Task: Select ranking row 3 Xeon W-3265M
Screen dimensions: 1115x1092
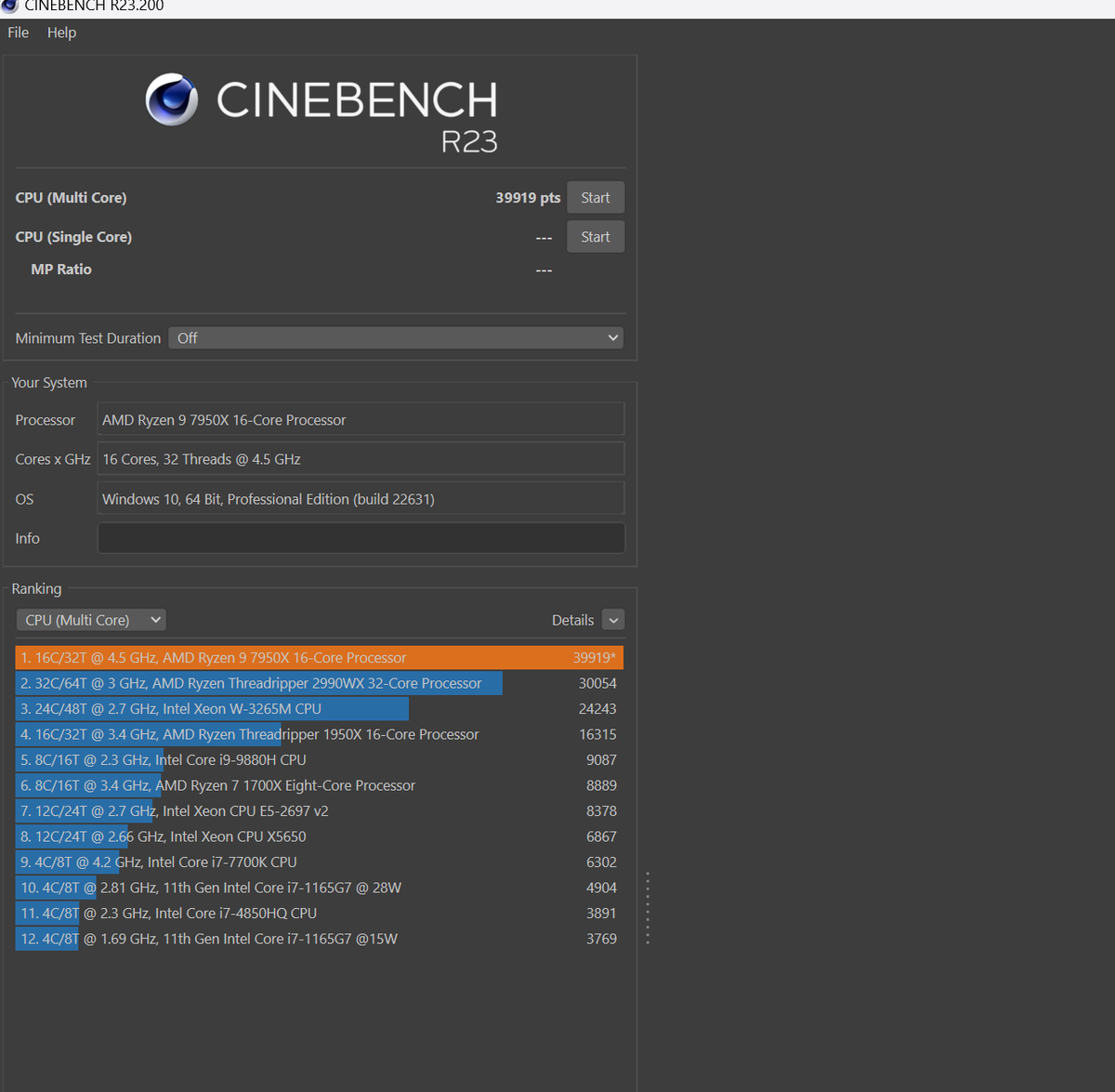Action: pos(319,709)
